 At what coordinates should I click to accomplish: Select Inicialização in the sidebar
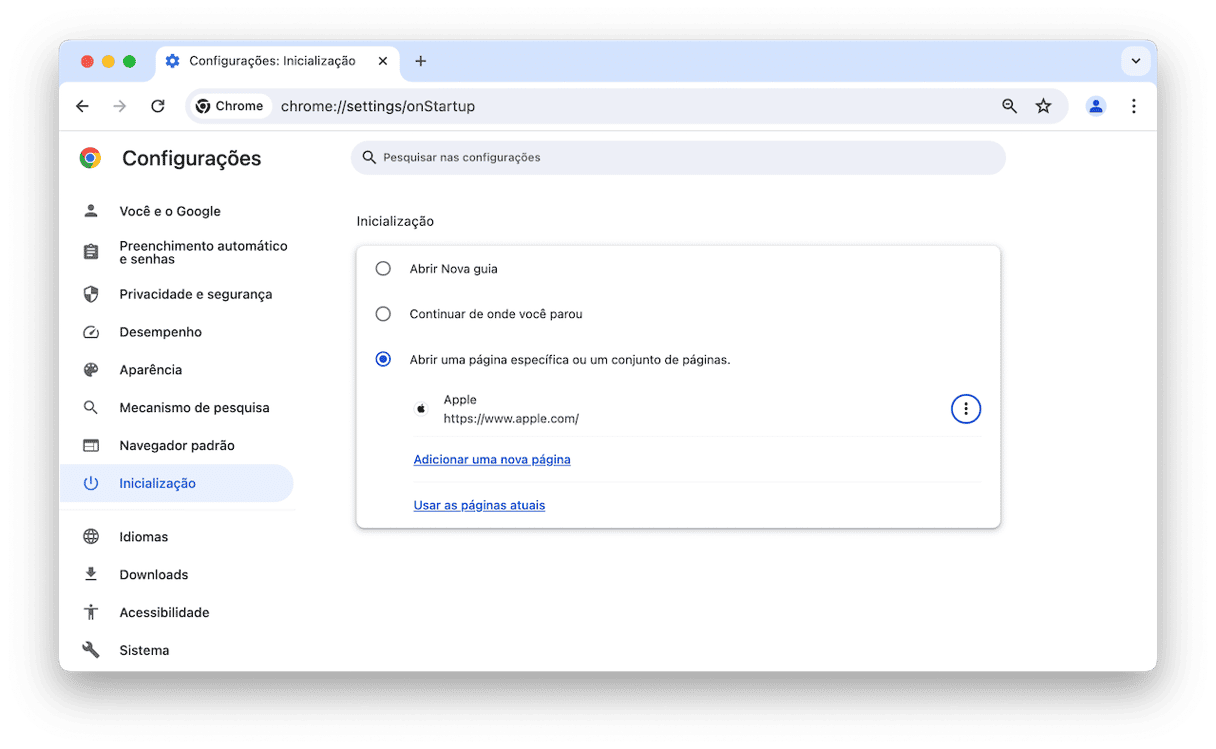pos(177,483)
